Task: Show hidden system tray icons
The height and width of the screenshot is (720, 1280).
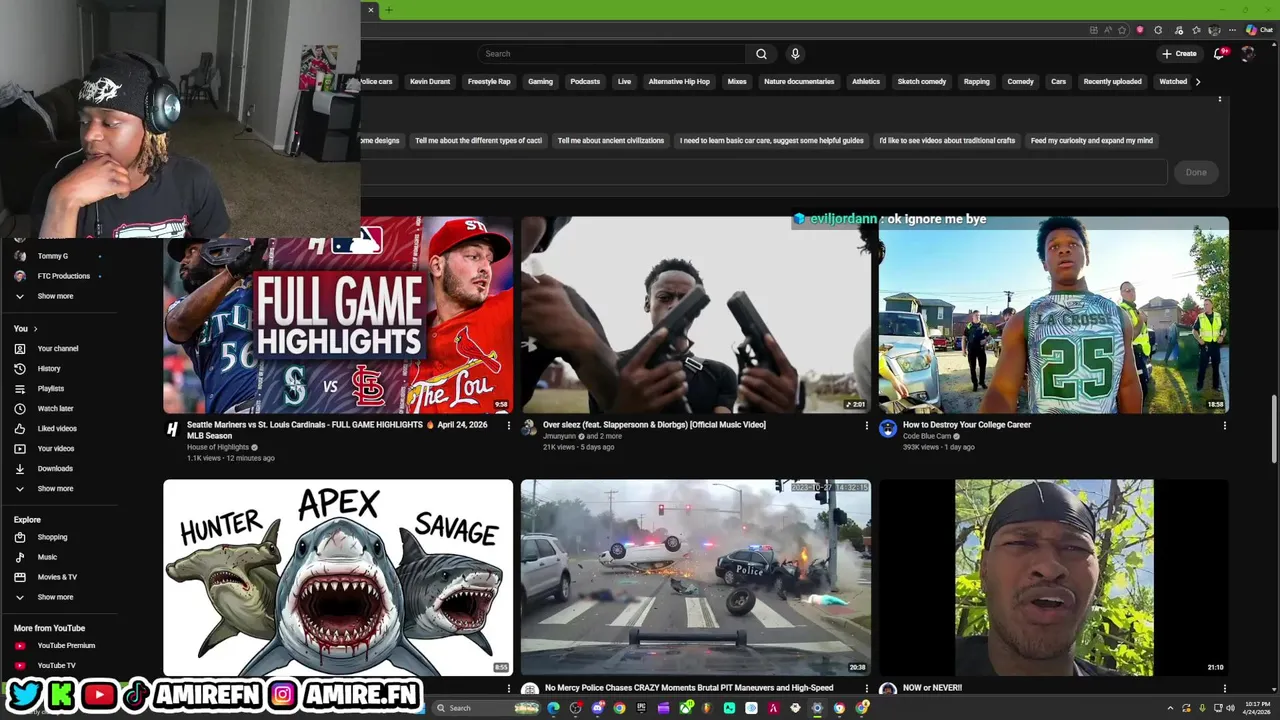Action: click(1171, 708)
